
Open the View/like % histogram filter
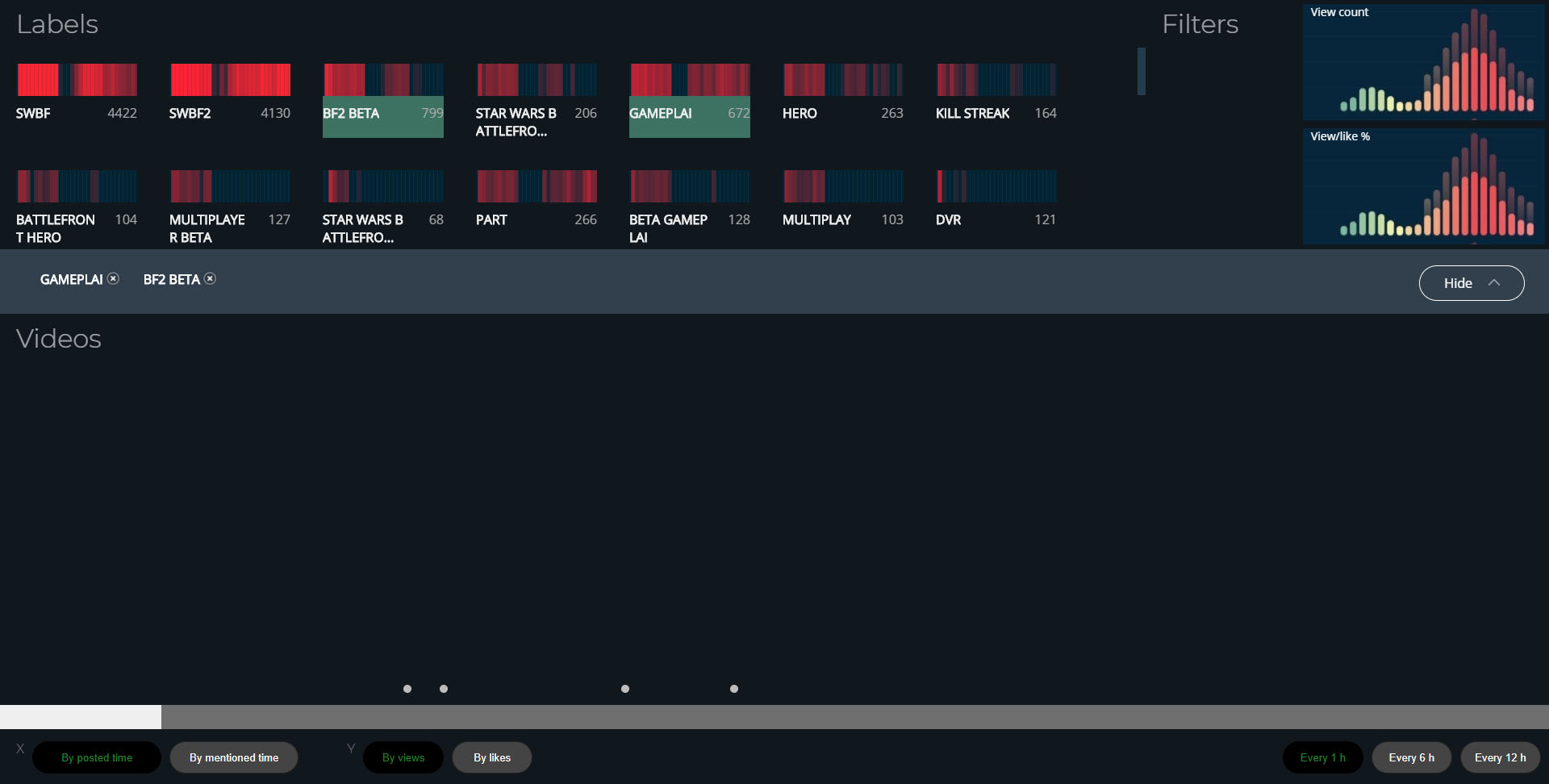pyautogui.click(x=1424, y=186)
